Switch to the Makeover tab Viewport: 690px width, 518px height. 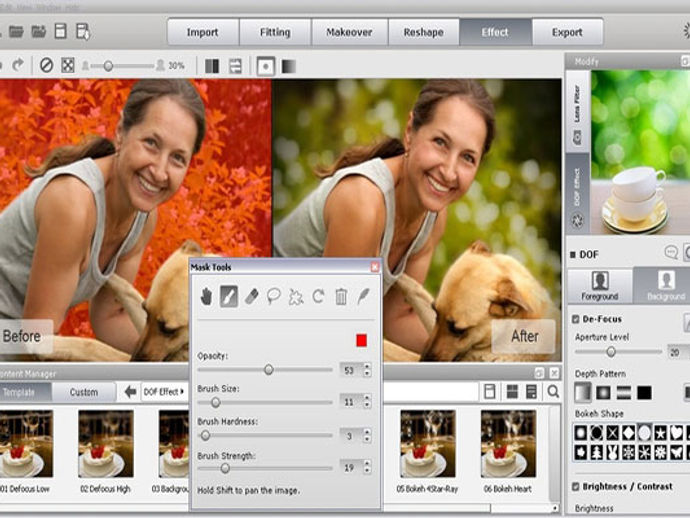pyautogui.click(x=349, y=32)
